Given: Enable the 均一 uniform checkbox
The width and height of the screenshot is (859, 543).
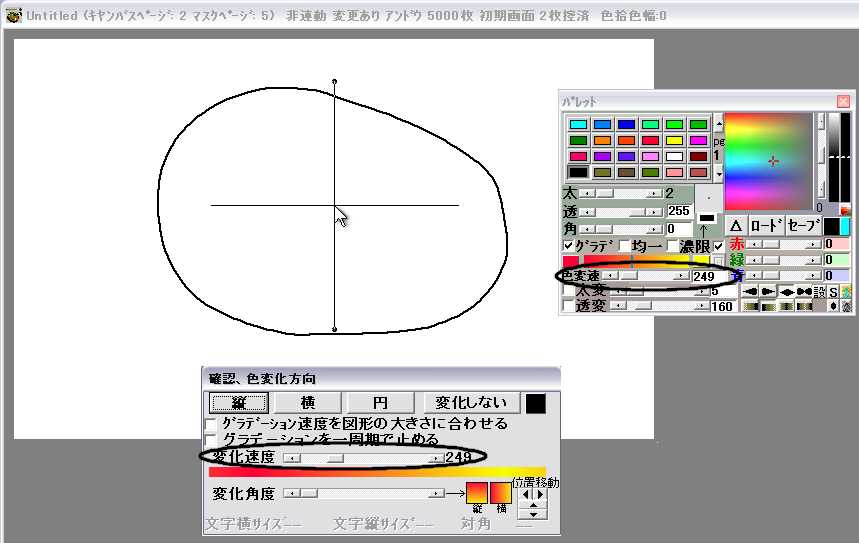Looking at the screenshot, I should coord(625,246).
